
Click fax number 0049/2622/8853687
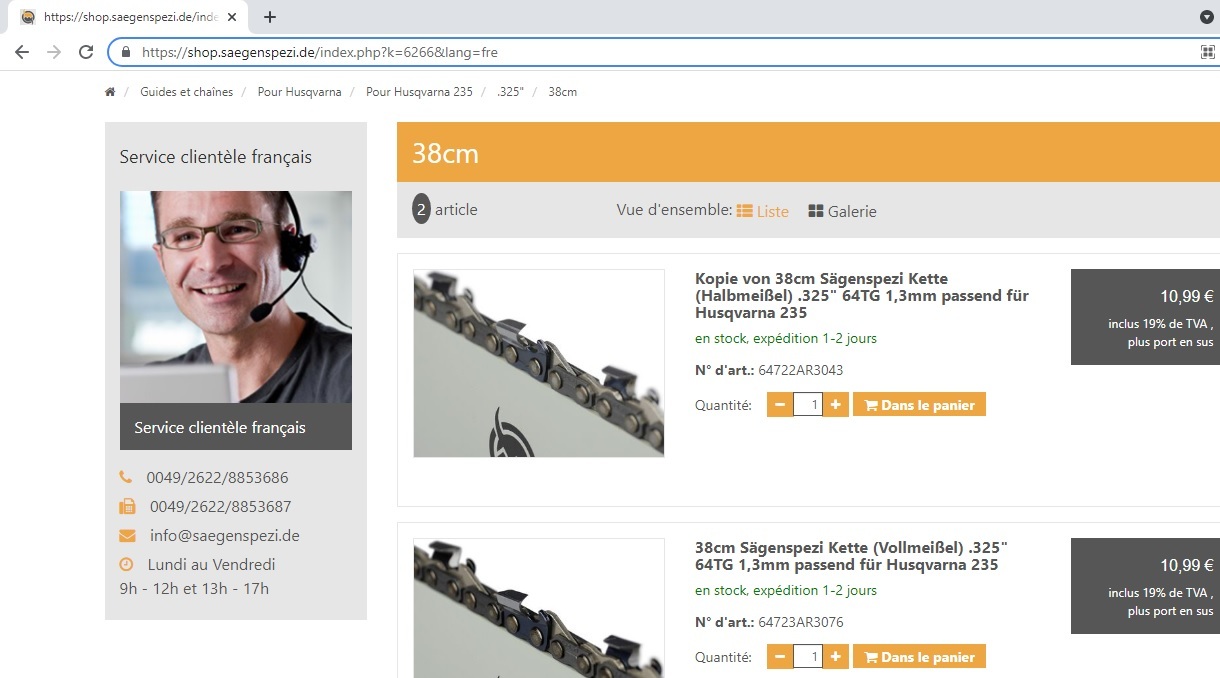tap(220, 507)
